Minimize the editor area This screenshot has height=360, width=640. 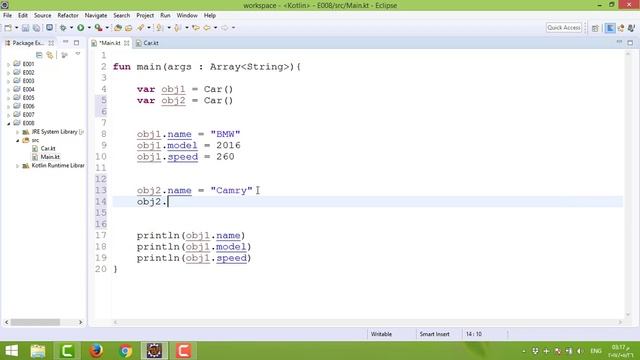pos(619,42)
